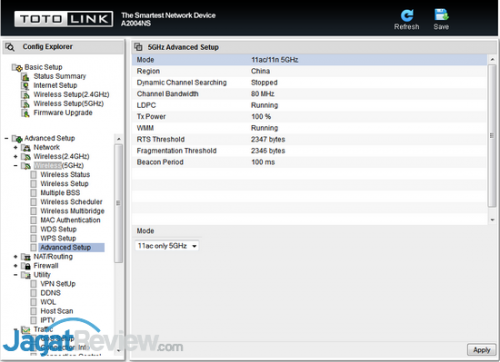Click the settings list scroll-up arrow
The width and height of the screenshot is (500, 362).
[x=492, y=60]
